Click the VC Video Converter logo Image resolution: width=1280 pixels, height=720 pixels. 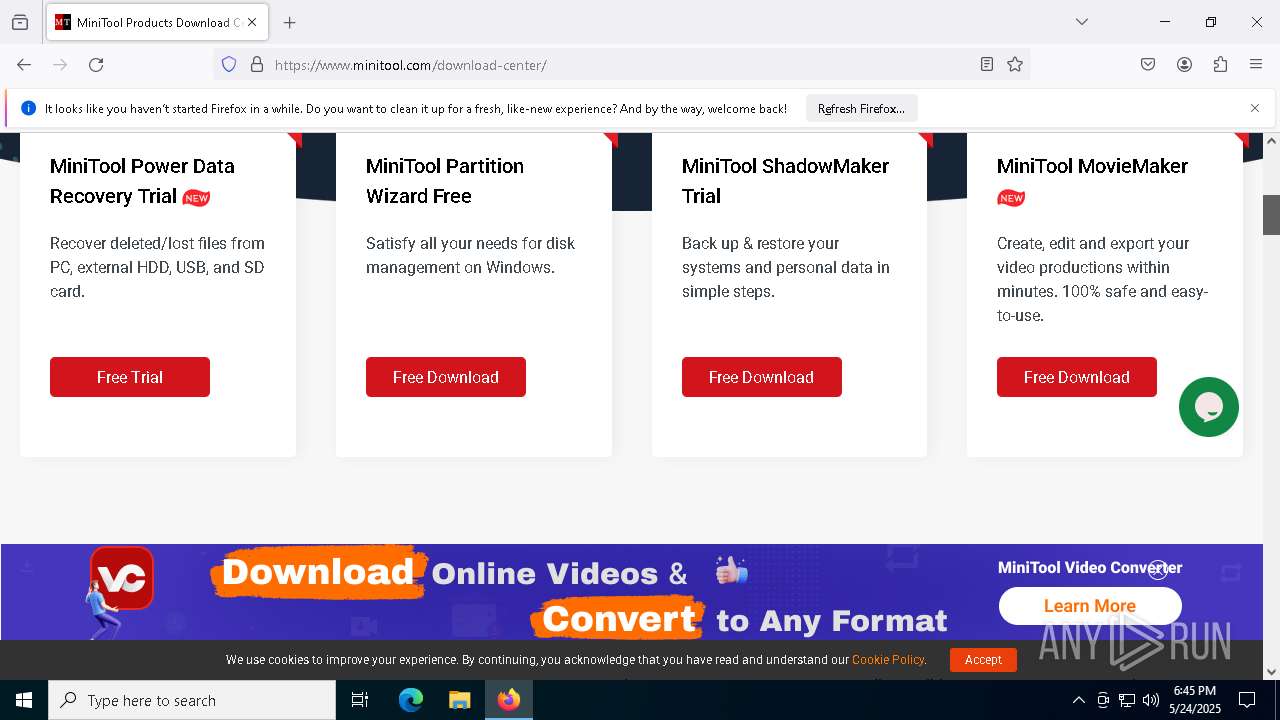click(122, 577)
